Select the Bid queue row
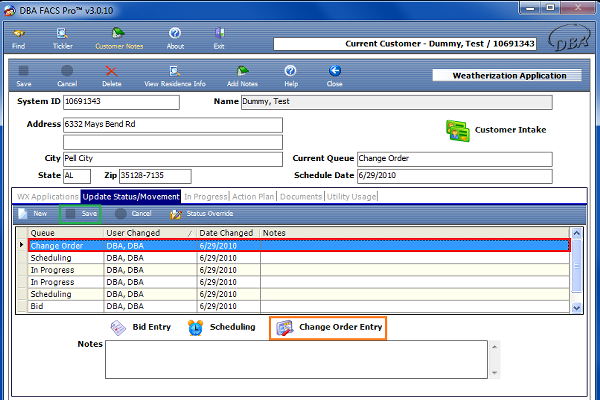 click(x=298, y=307)
